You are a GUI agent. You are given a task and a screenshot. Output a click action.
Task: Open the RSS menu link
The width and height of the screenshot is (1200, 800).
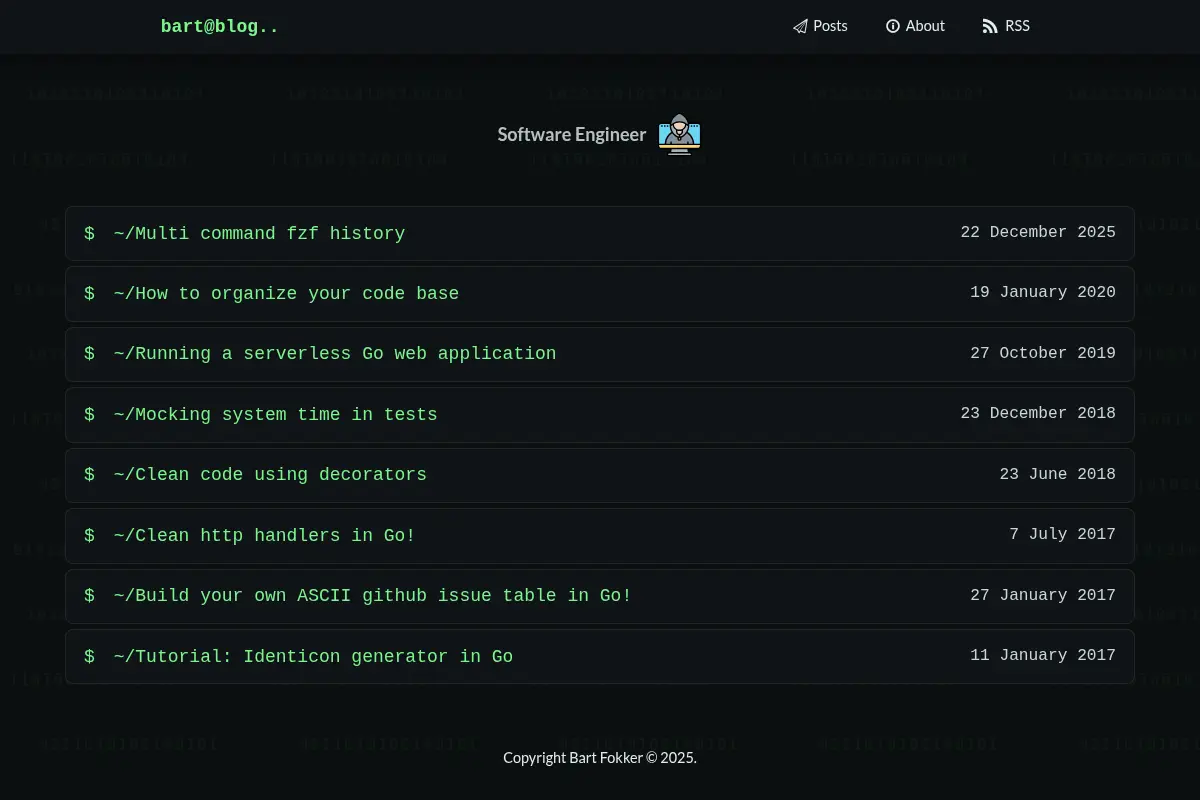[x=1006, y=27]
